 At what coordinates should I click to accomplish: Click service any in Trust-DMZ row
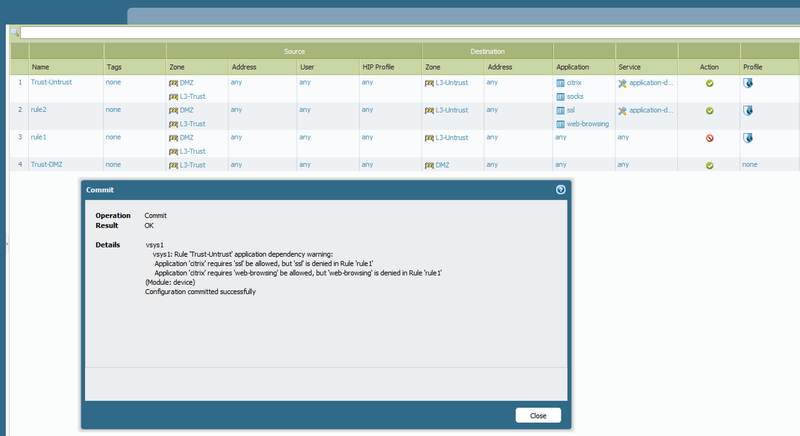pos(623,165)
